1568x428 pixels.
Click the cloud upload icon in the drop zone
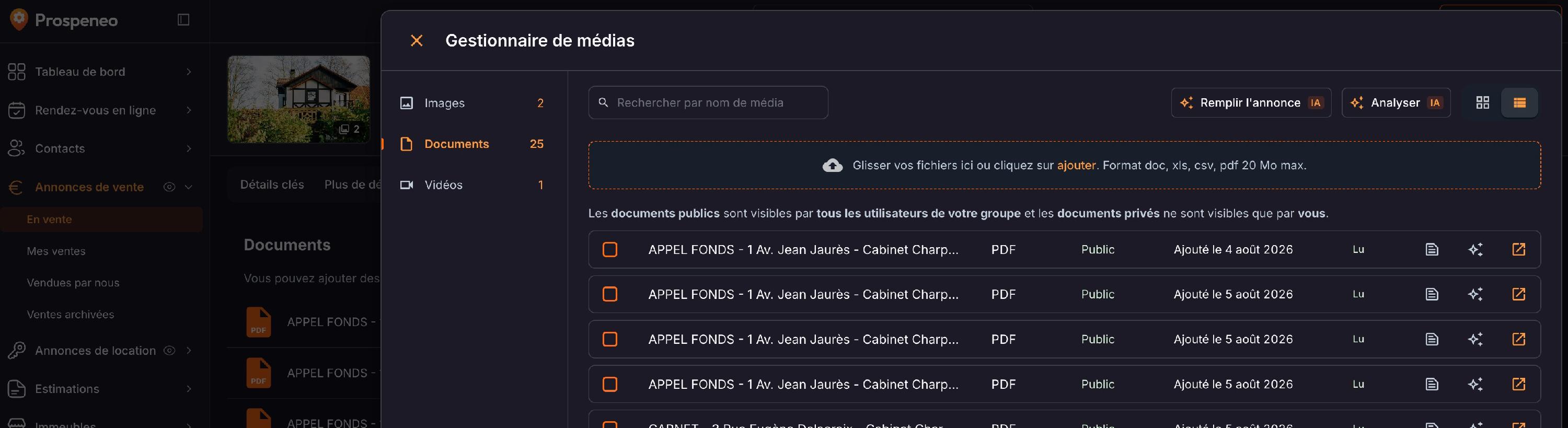click(x=832, y=166)
